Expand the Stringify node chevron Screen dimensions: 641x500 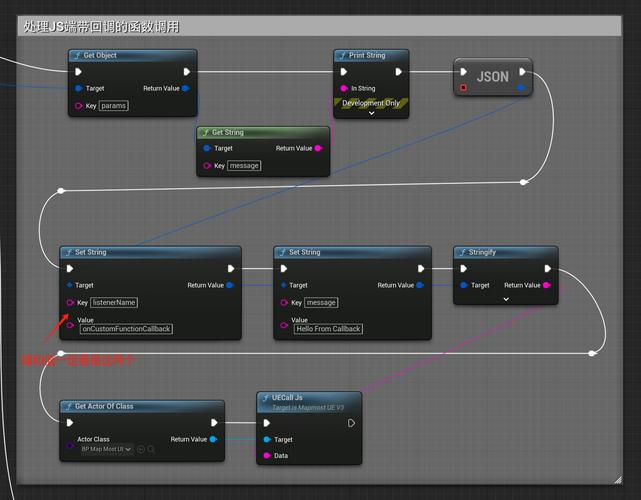tap(505, 298)
